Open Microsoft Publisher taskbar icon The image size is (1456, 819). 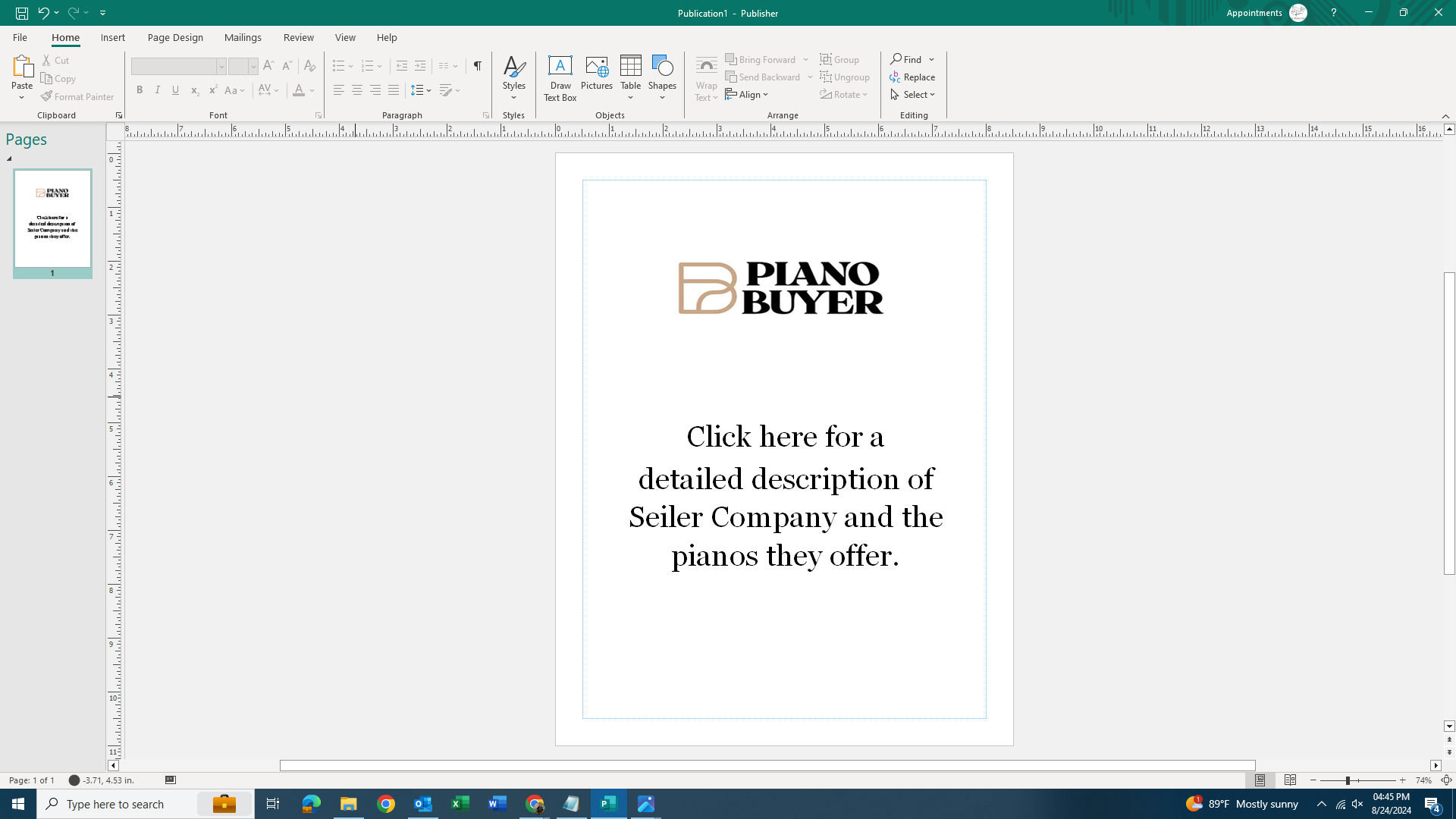(609, 804)
